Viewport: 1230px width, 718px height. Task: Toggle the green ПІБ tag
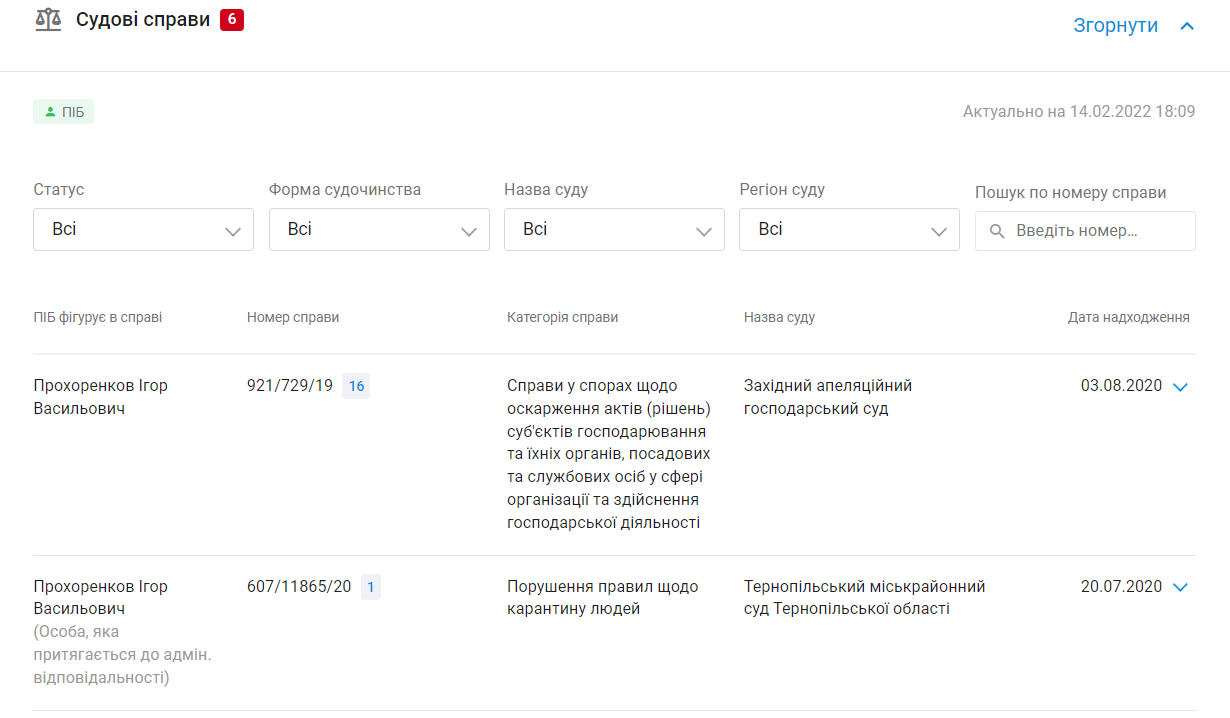[64, 112]
